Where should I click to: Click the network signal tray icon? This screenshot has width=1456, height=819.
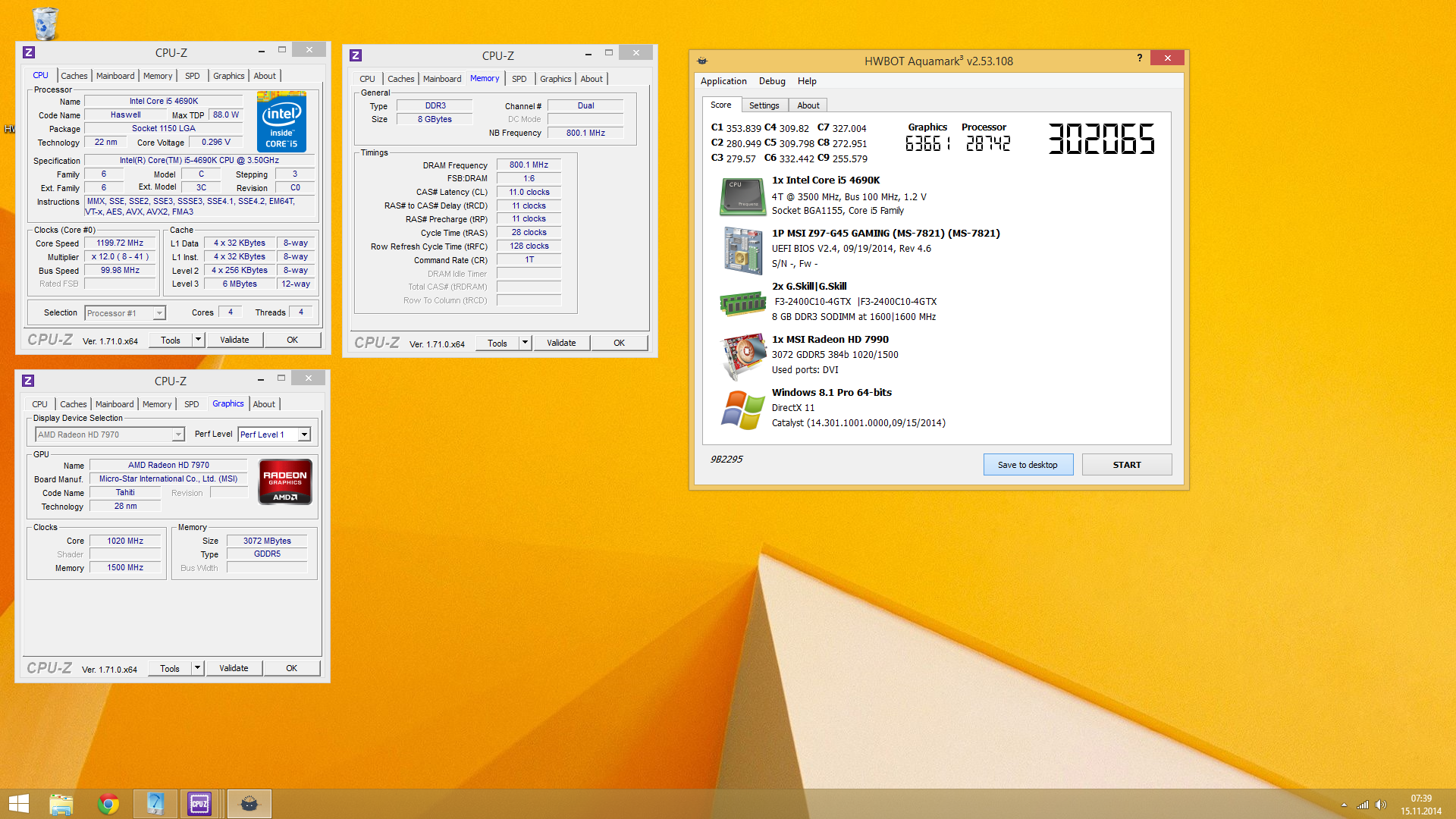click(x=1363, y=805)
